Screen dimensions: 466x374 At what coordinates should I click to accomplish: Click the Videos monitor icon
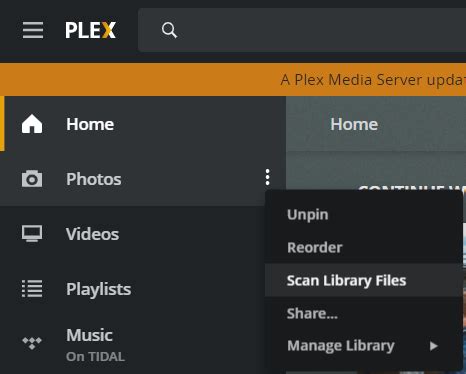[32, 234]
